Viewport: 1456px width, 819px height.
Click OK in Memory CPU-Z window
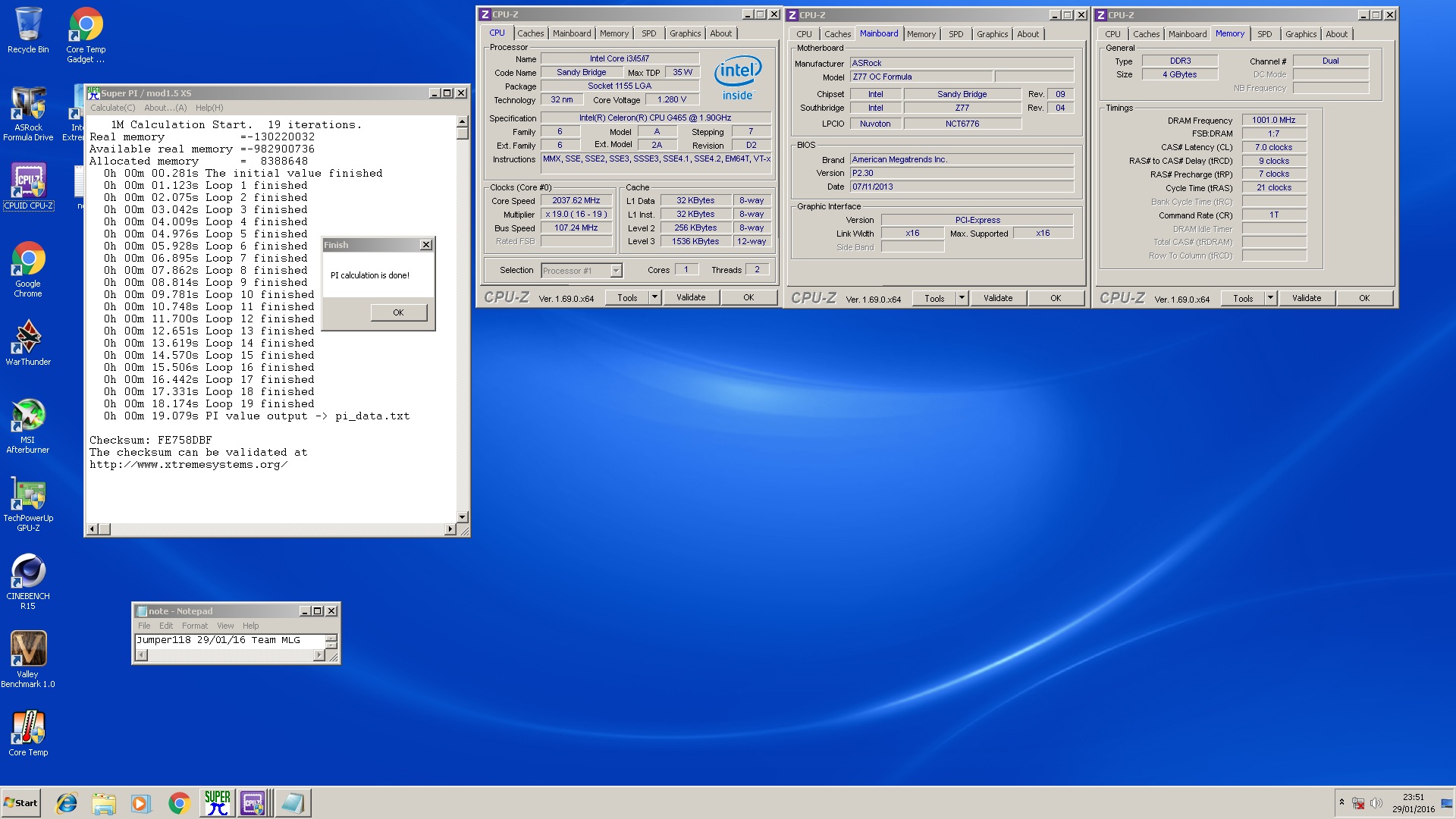click(1364, 298)
